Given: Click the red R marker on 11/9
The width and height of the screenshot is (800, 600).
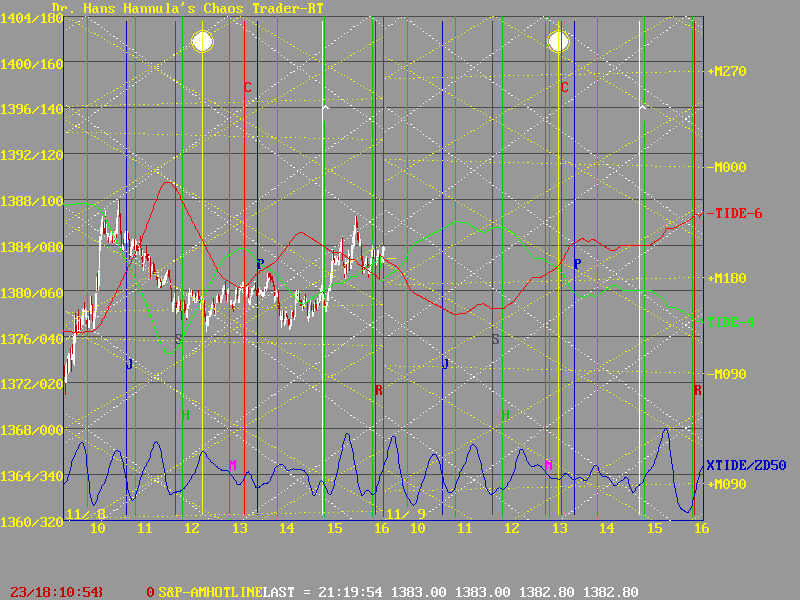Looking at the screenshot, I should coord(697,390).
